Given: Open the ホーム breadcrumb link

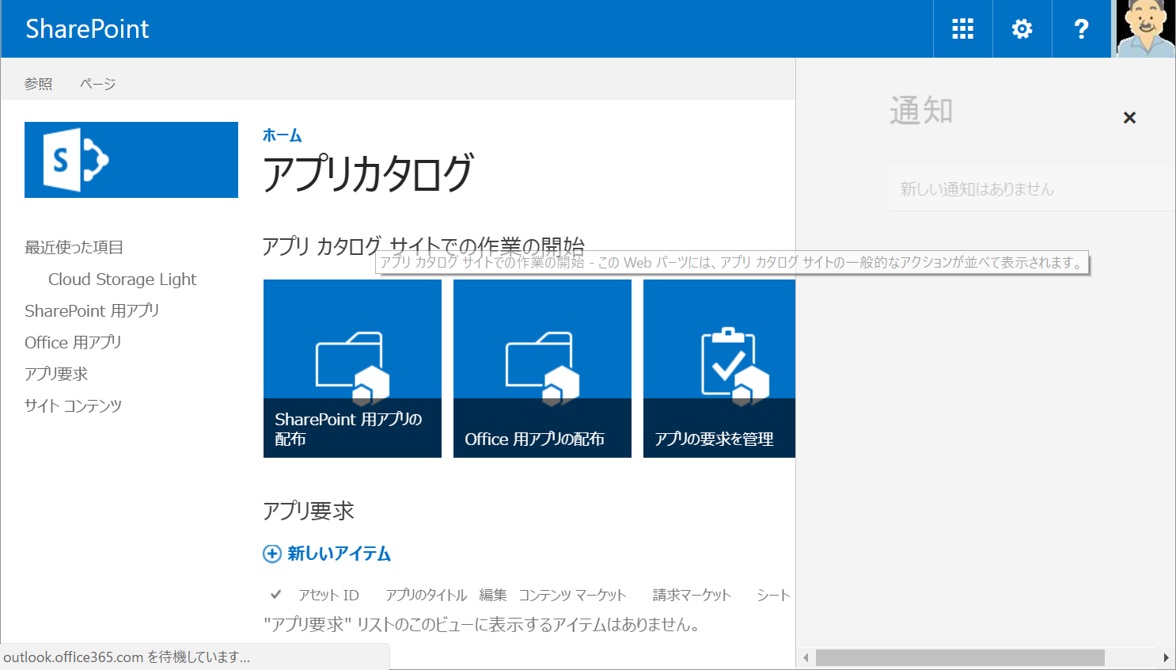Looking at the screenshot, I should [280, 136].
